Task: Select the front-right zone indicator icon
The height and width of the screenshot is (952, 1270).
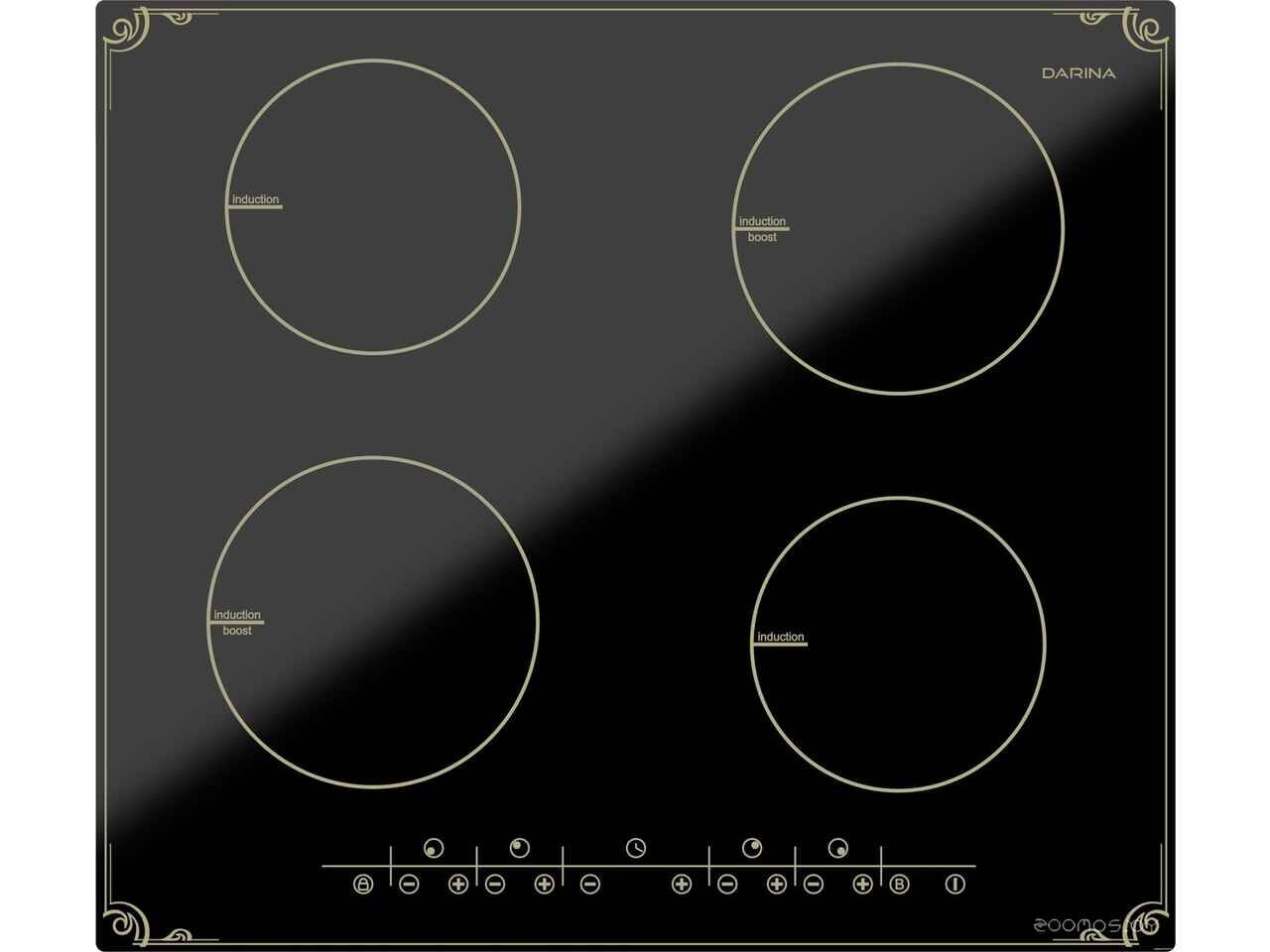Action: 838,848
